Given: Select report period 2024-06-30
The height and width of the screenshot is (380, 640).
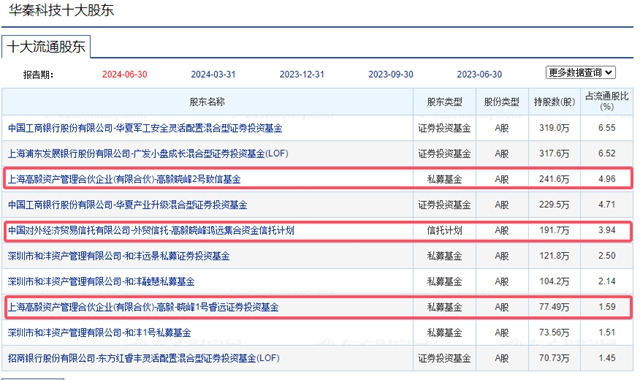Looking at the screenshot, I should 124,75.
